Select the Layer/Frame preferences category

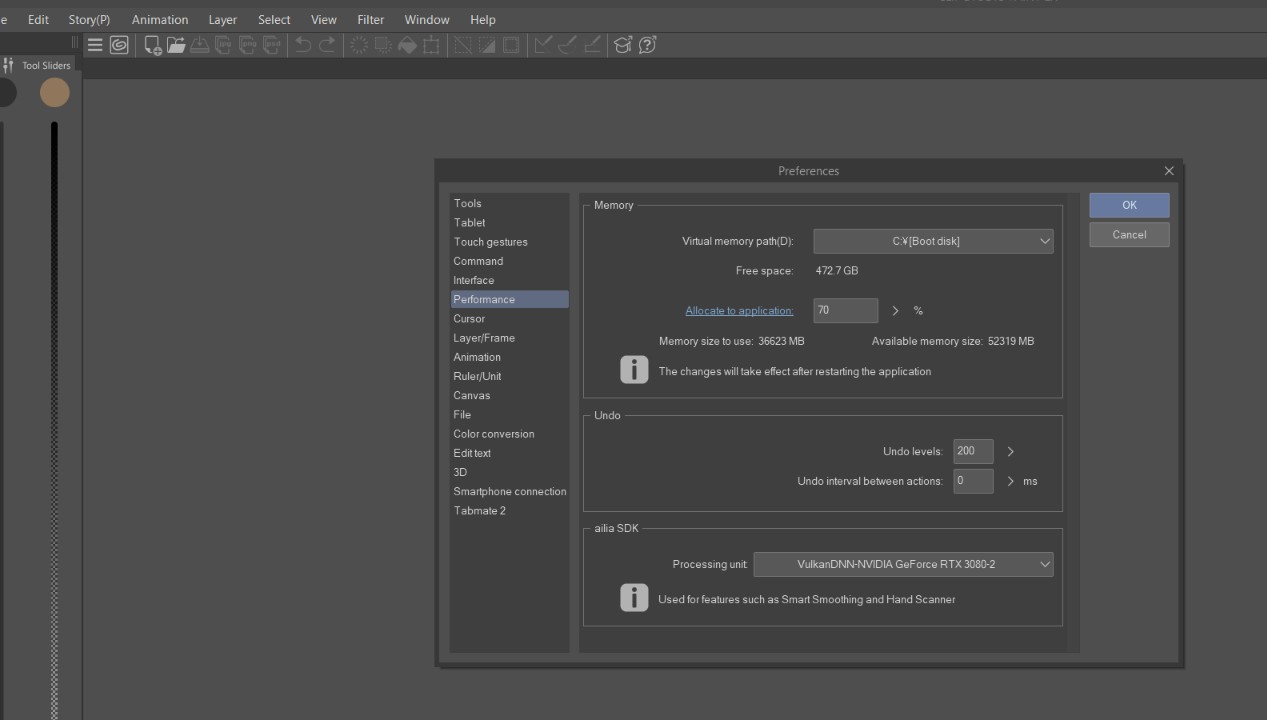509,338
